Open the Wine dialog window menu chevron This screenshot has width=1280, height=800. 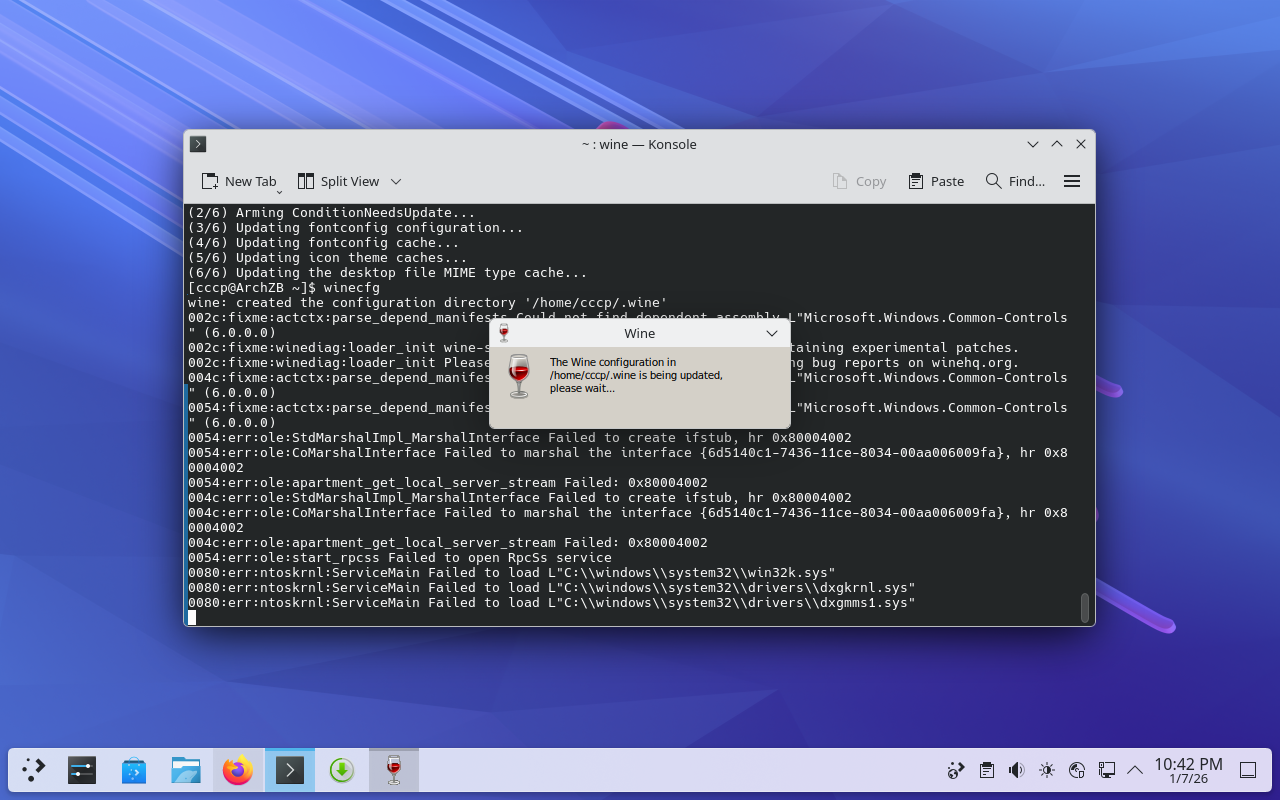772,333
